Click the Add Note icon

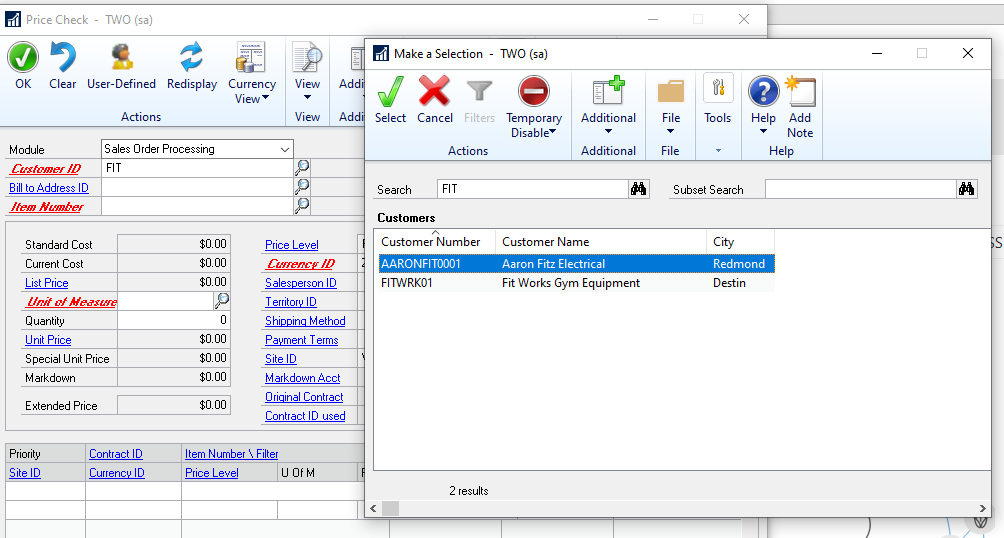coord(800,92)
